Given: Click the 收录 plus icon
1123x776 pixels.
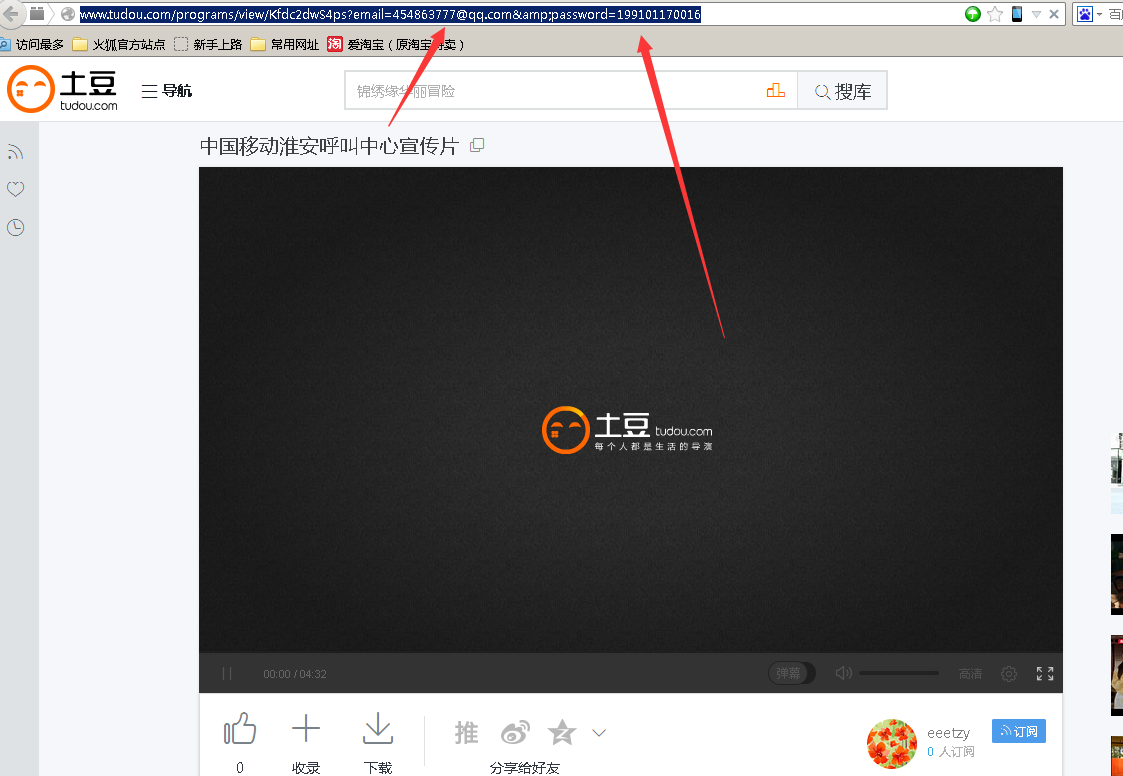Looking at the screenshot, I should point(306,729).
